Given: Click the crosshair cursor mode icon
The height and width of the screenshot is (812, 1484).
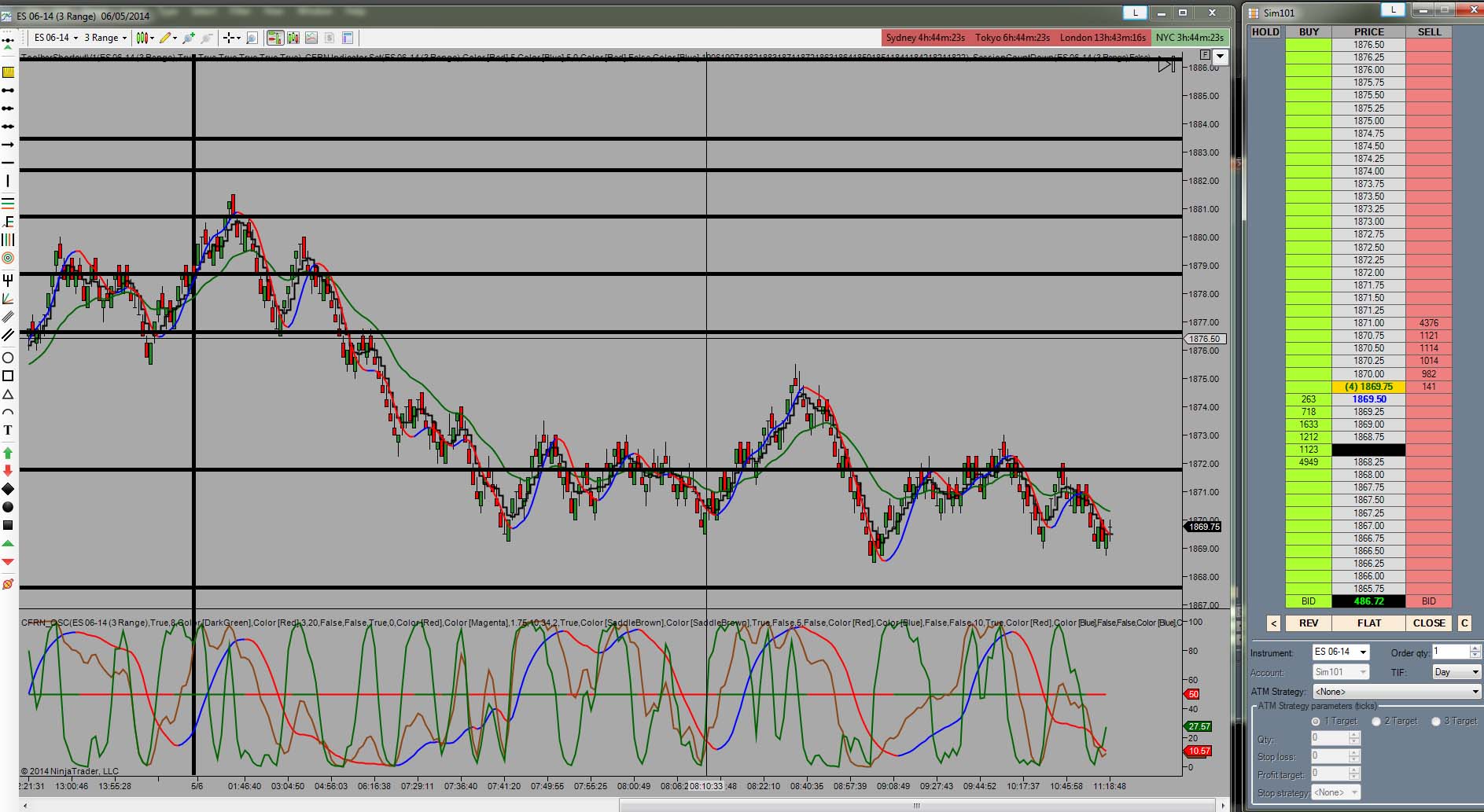Looking at the screenshot, I should tap(230, 38).
